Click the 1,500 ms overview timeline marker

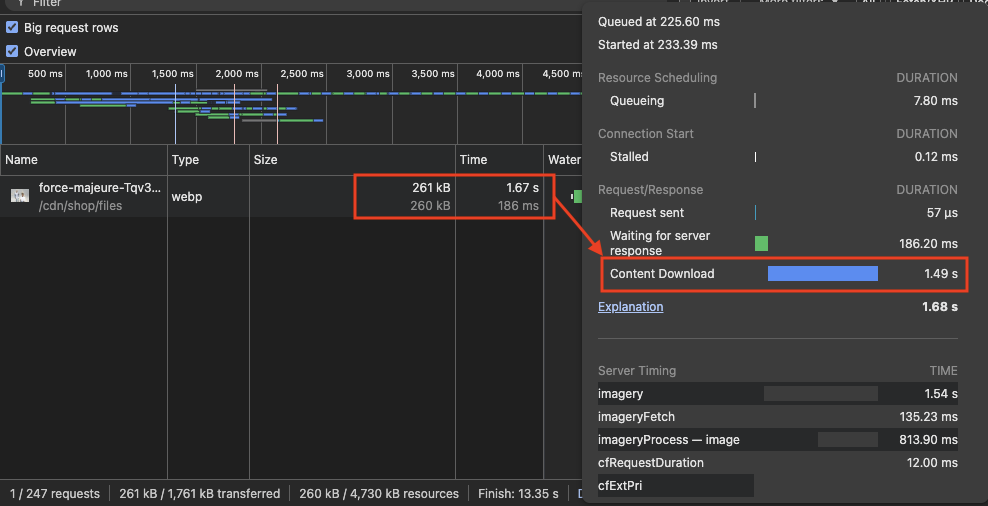click(x=172, y=74)
